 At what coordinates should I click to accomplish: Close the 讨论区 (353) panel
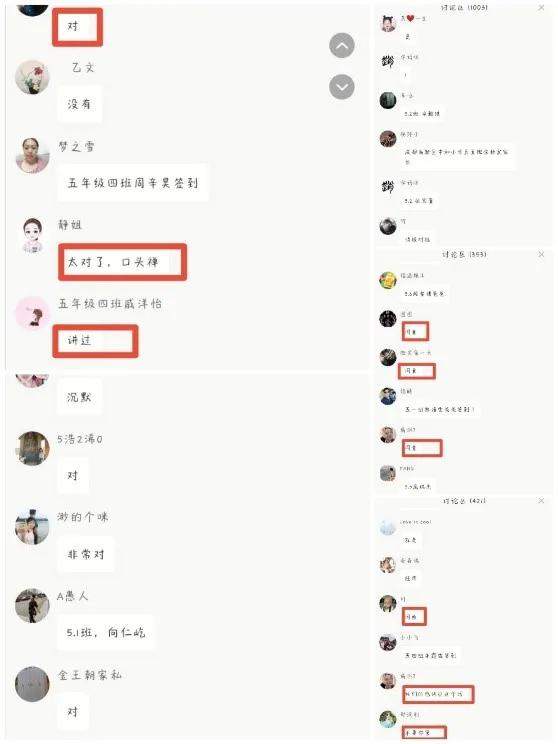tap(541, 254)
